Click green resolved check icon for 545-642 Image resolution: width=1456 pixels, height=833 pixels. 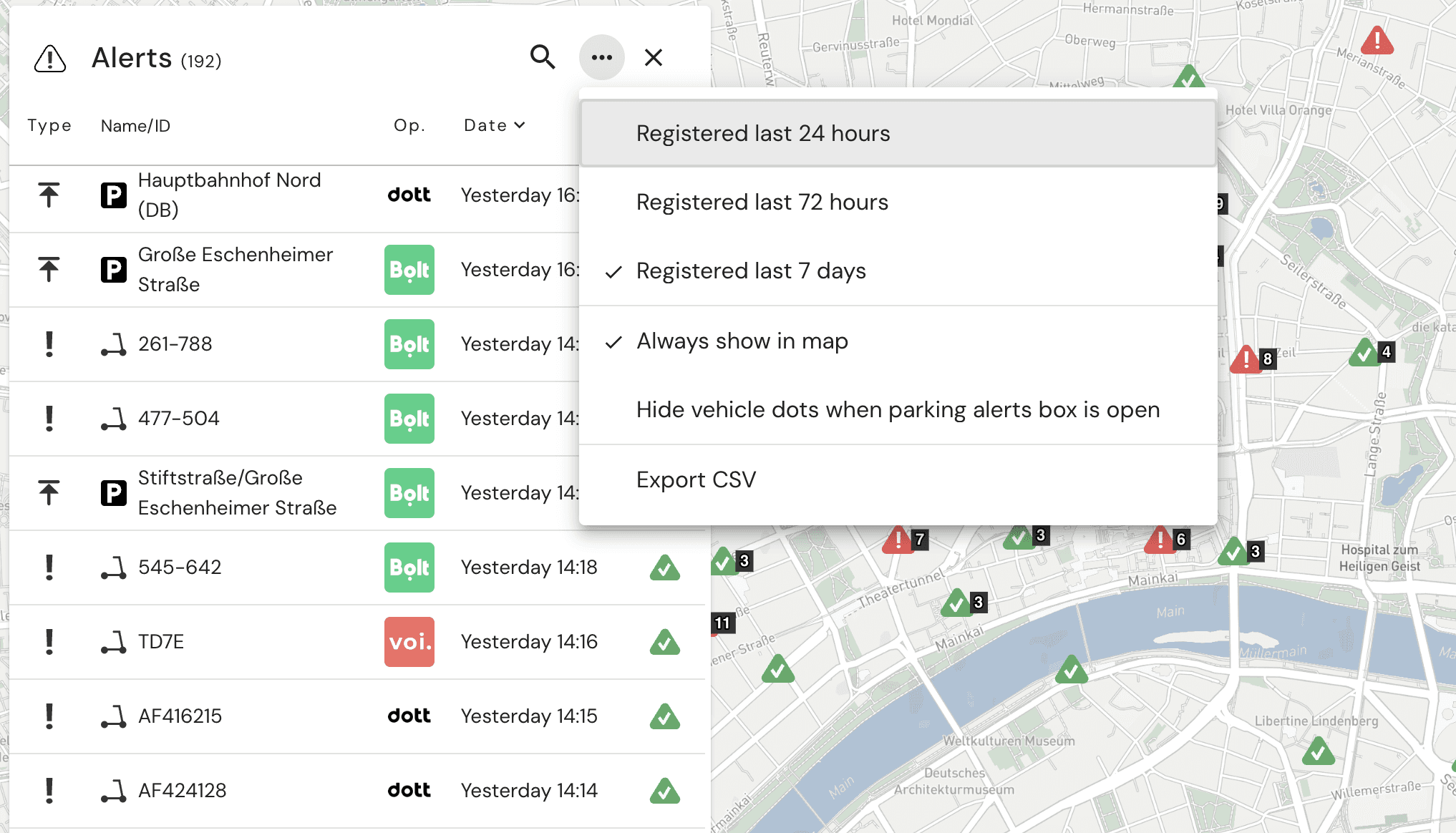coord(664,568)
